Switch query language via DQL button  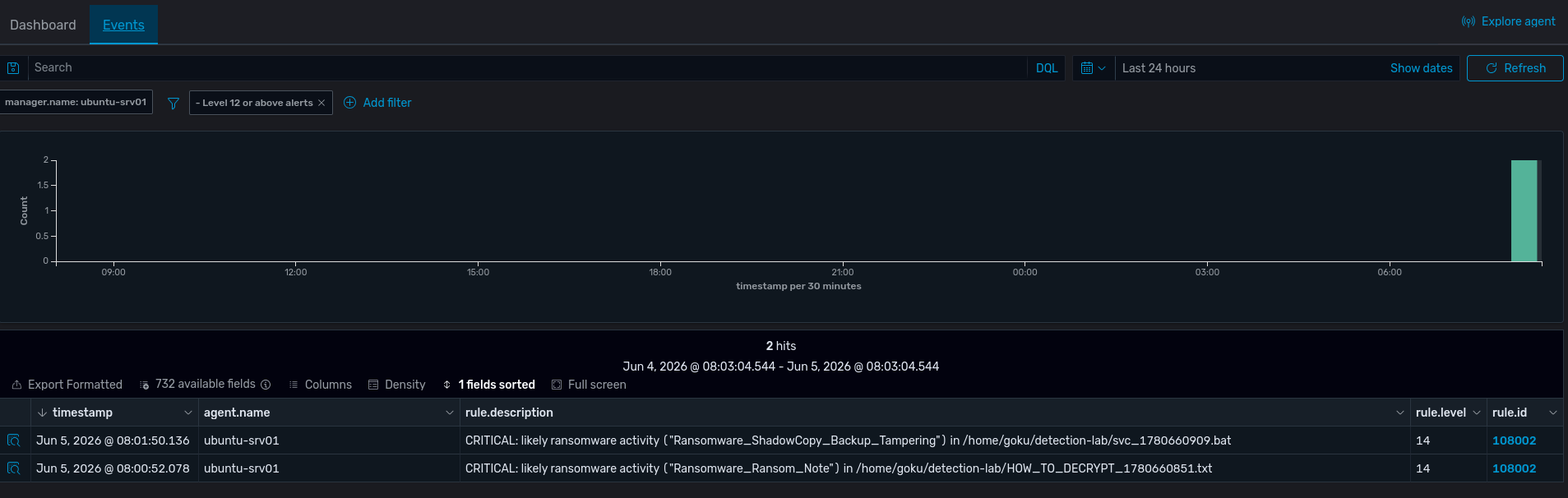(1046, 68)
